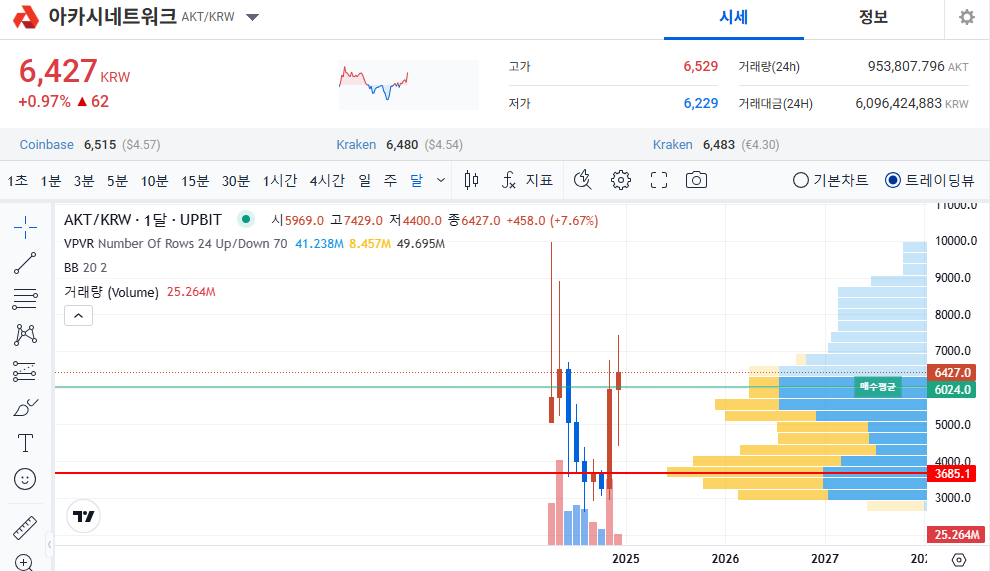Image resolution: width=990 pixels, height=571 pixels.
Task: Select the brush drawing tool
Action: [25, 407]
